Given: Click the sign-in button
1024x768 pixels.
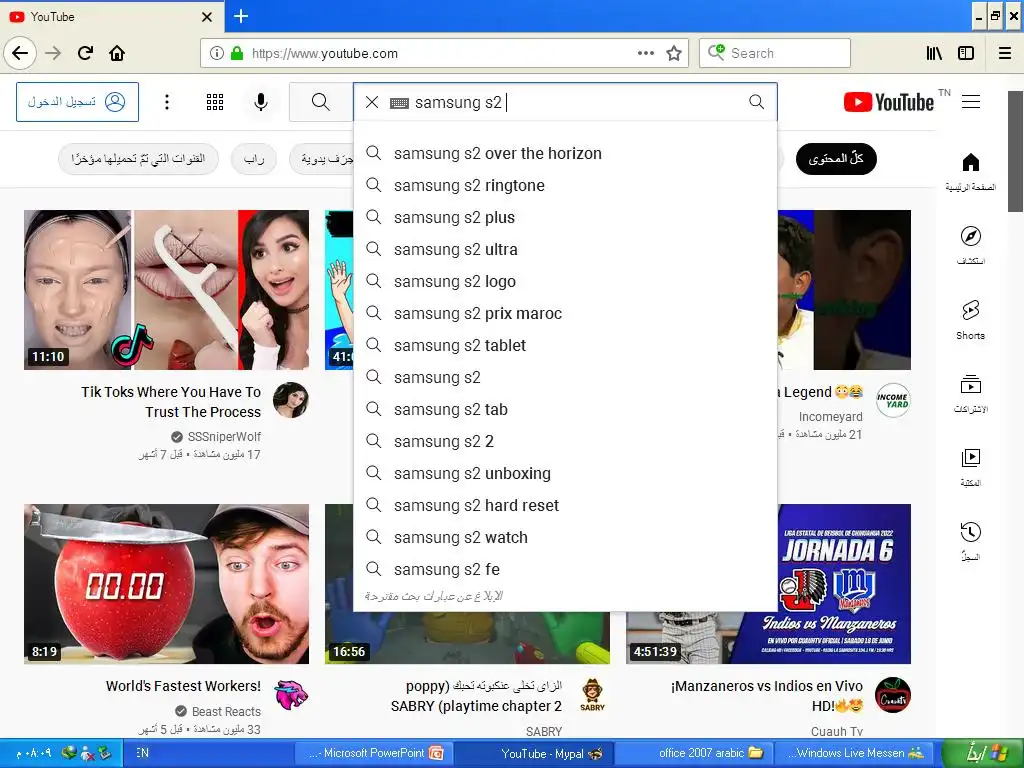Looking at the screenshot, I should tap(78, 102).
